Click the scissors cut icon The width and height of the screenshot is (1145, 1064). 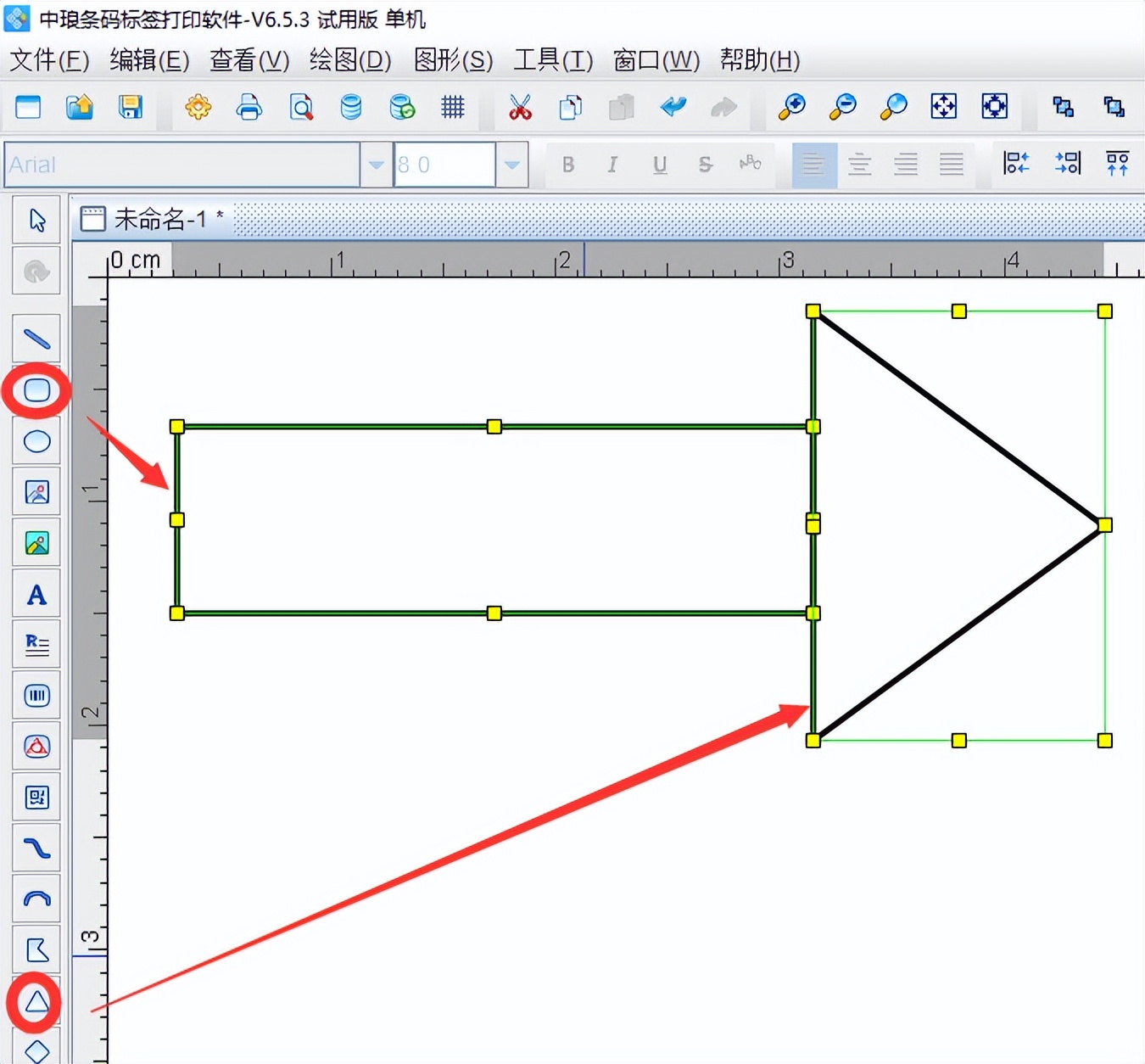pyautogui.click(x=520, y=107)
